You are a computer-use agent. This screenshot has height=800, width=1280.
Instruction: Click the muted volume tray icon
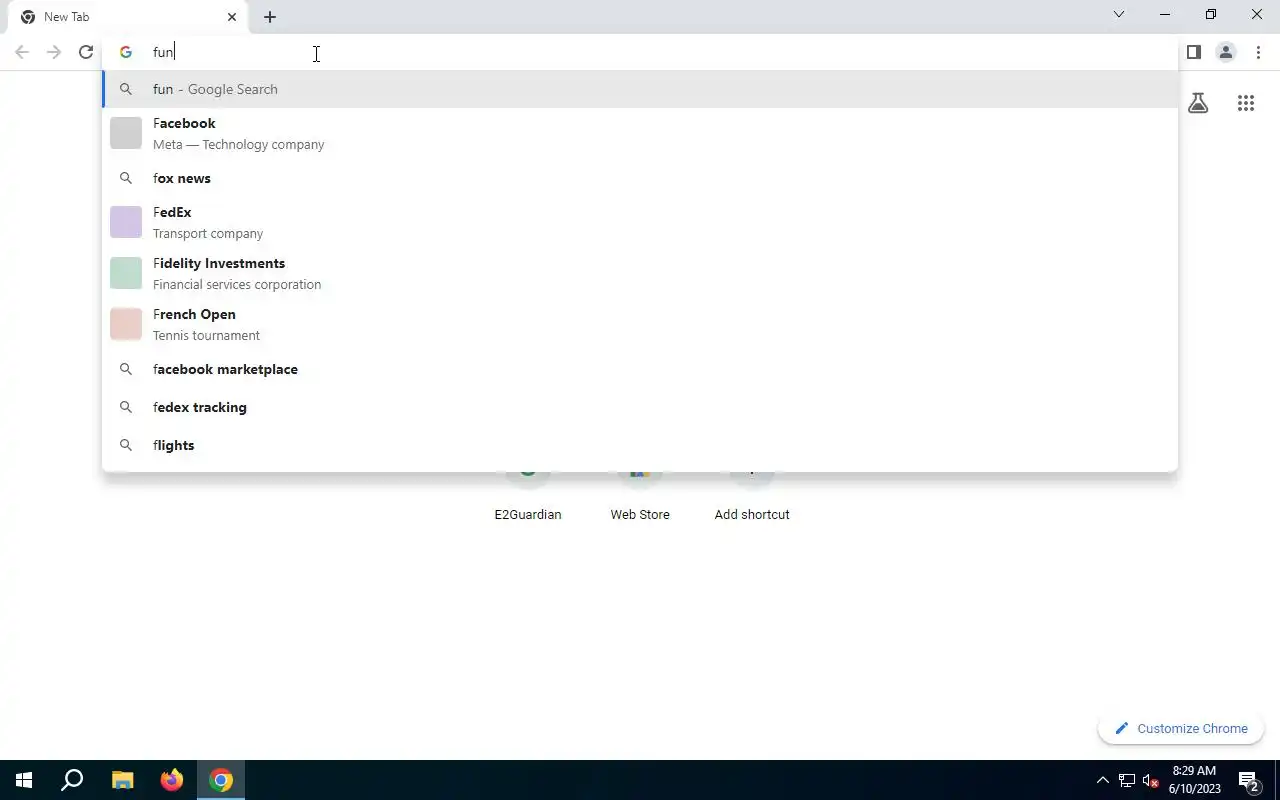coord(1151,780)
